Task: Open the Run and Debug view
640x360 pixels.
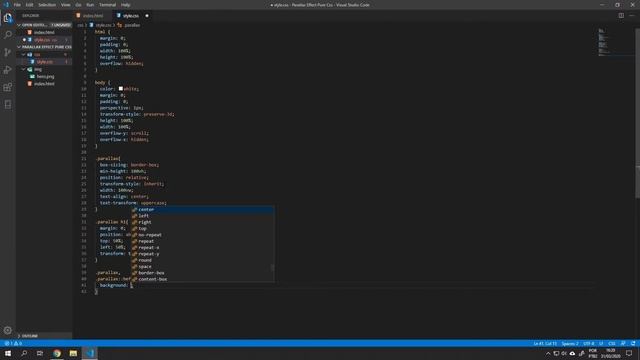Action: tap(8, 70)
